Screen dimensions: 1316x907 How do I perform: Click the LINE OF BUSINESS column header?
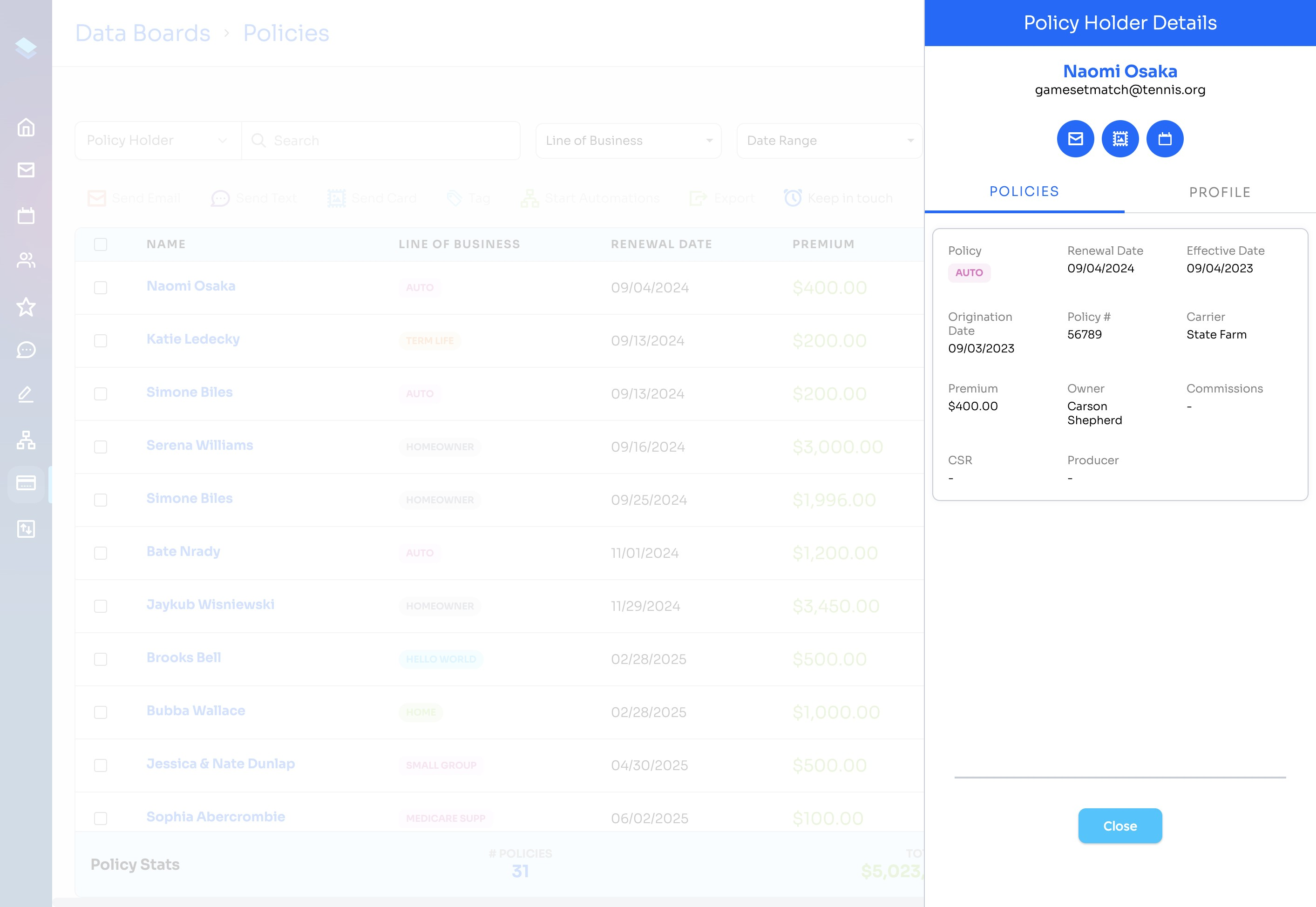click(x=459, y=244)
